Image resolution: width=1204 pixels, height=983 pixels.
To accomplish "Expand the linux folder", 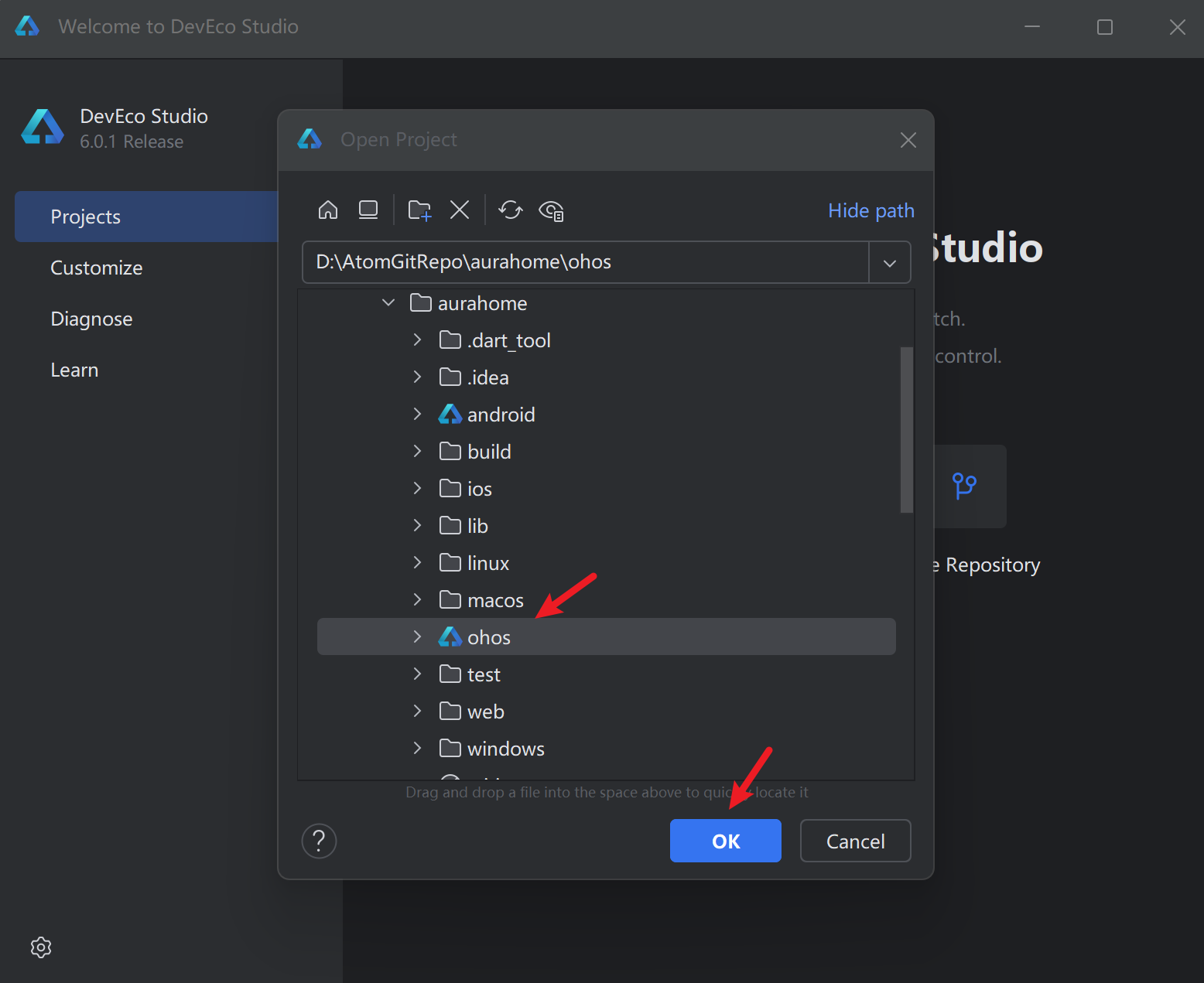I will (x=417, y=562).
